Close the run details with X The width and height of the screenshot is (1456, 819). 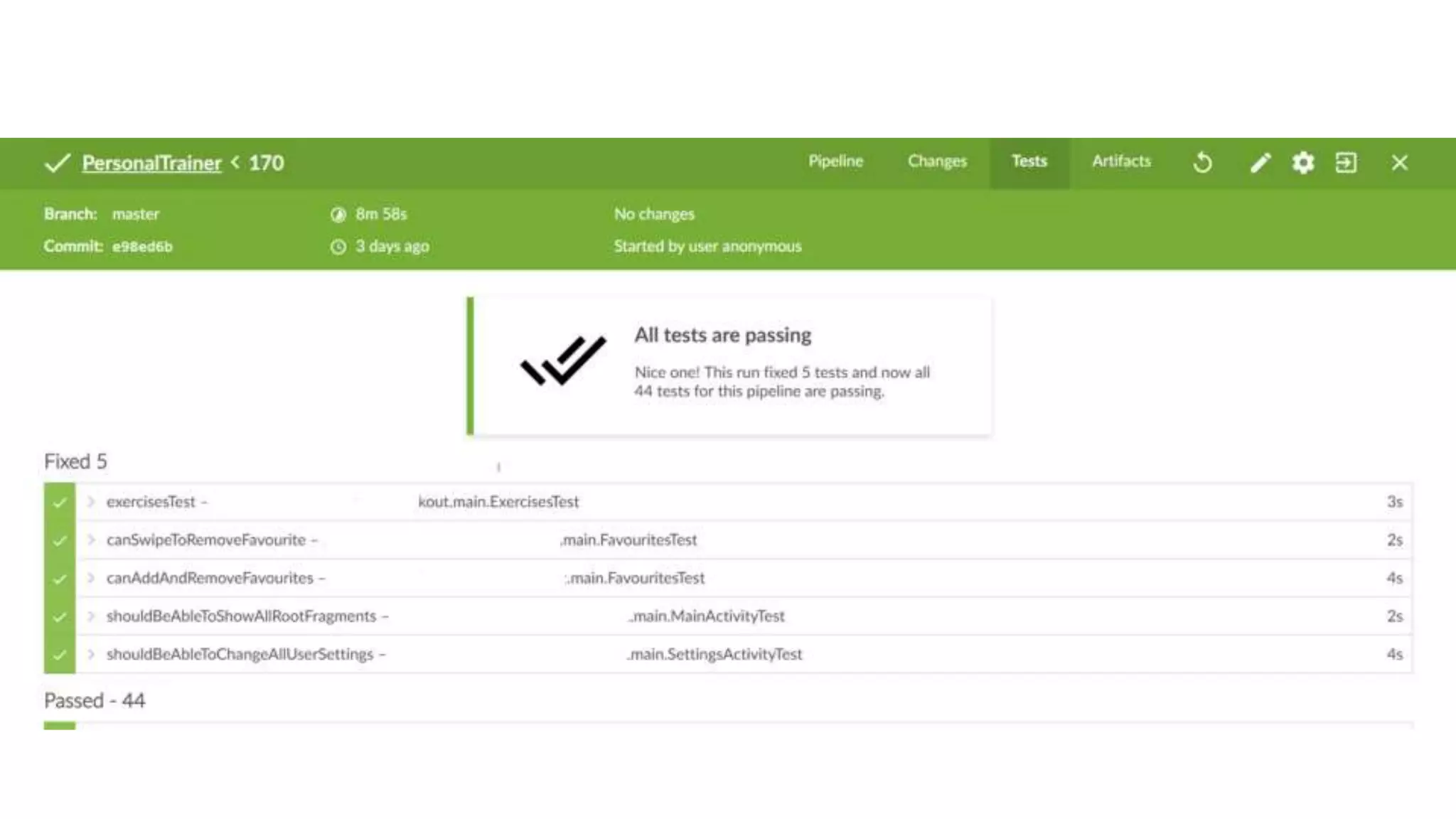pyautogui.click(x=1399, y=163)
